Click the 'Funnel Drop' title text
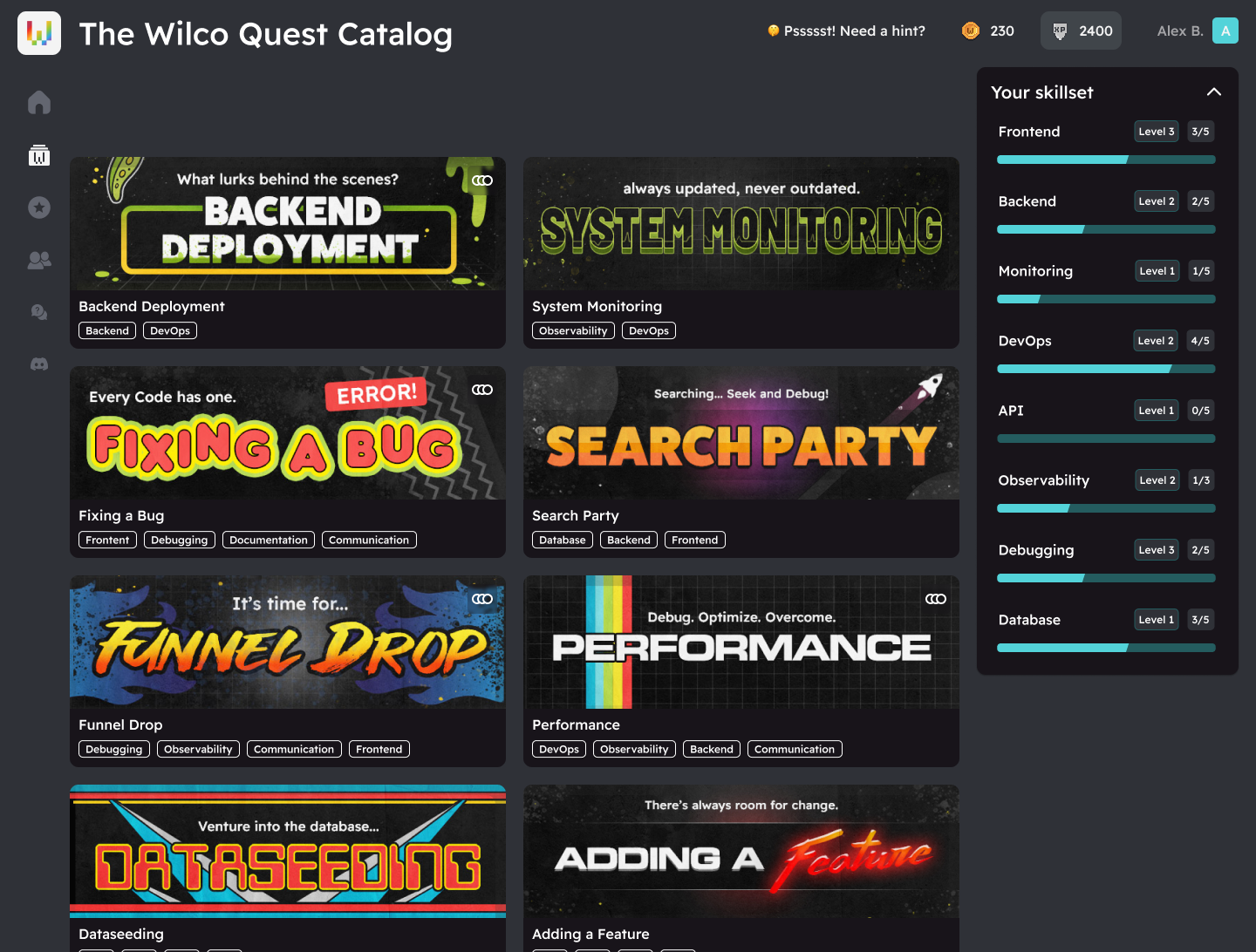The height and width of the screenshot is (952, 1256). pos(120,724)
